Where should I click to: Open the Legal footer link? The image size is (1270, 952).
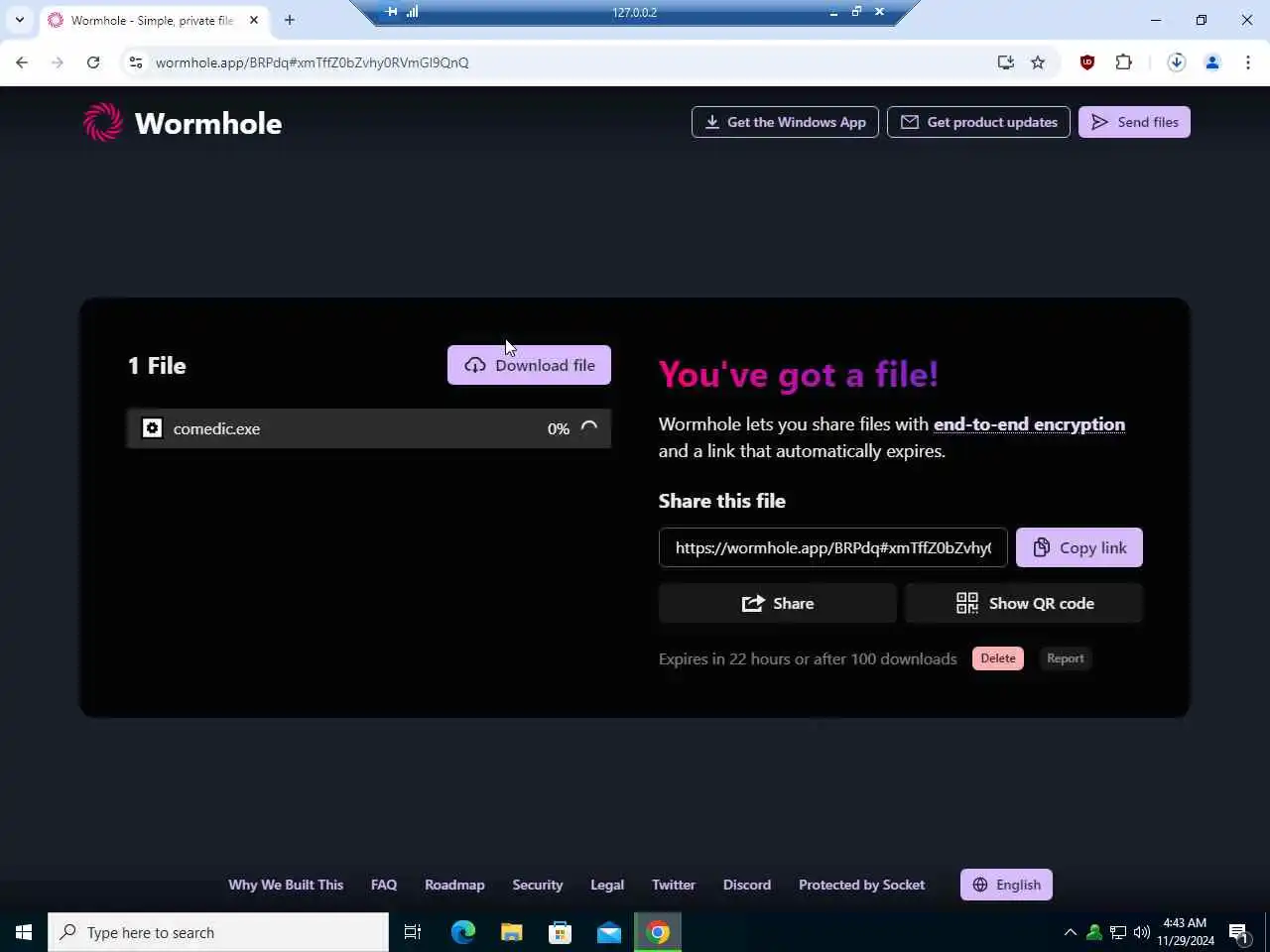coord(607,885)
